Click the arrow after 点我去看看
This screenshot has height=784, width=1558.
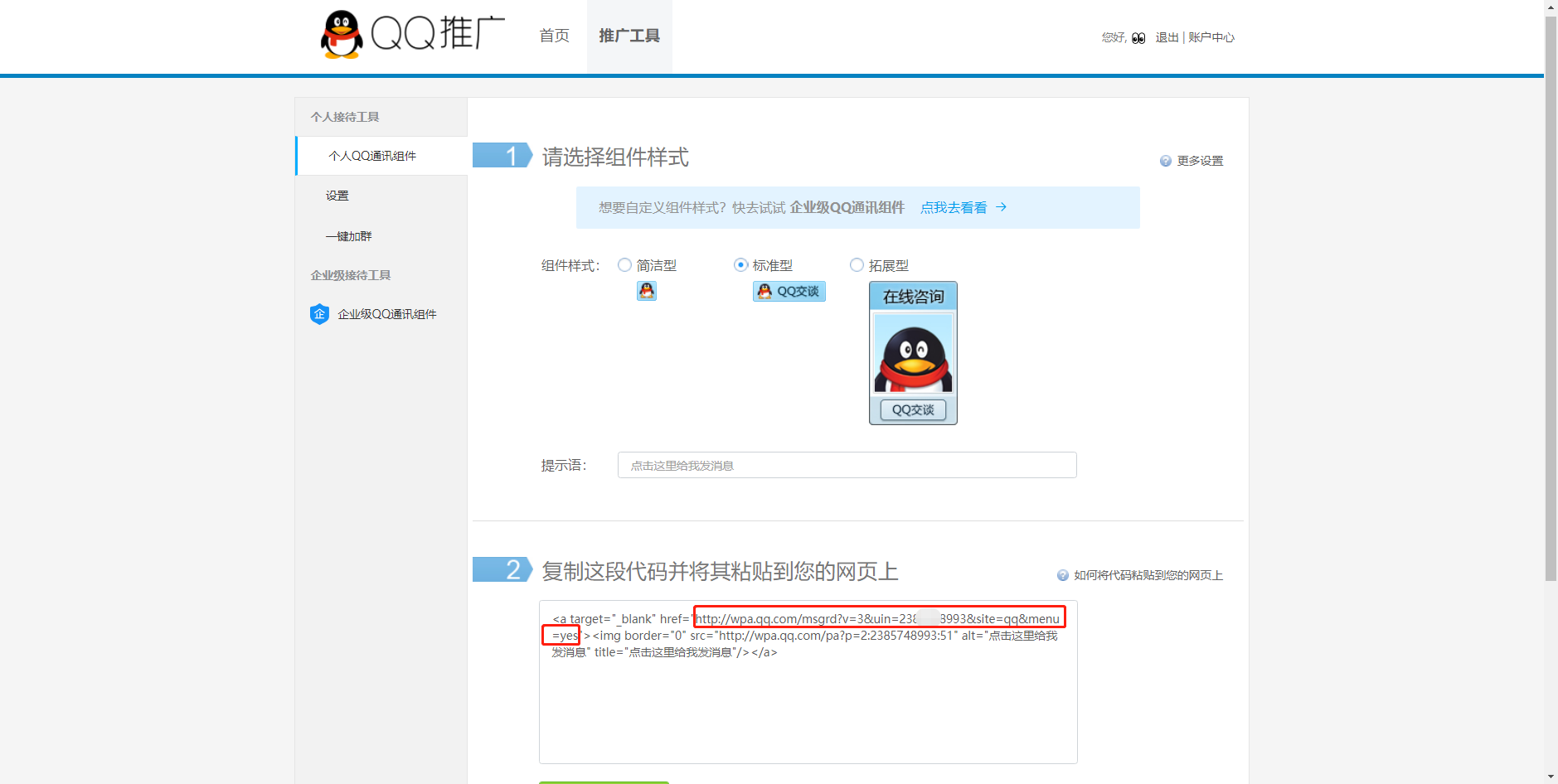[1002, 207]
